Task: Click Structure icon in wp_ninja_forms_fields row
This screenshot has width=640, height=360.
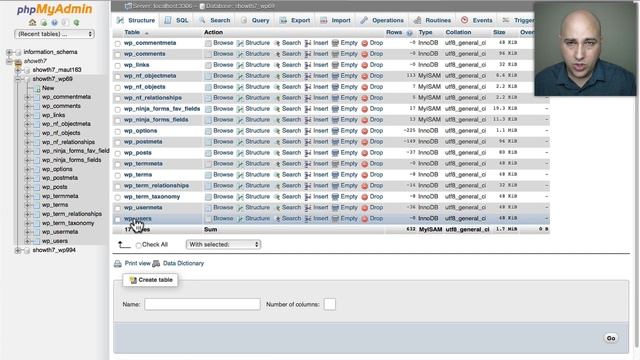Action: click(240, 120)
